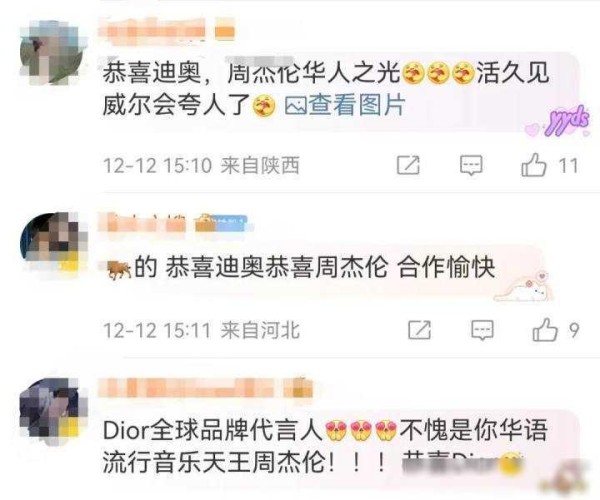Screen dimensions: 600x500
Task: Open first commenter's pixelated avatar
Action: point(52,53)
